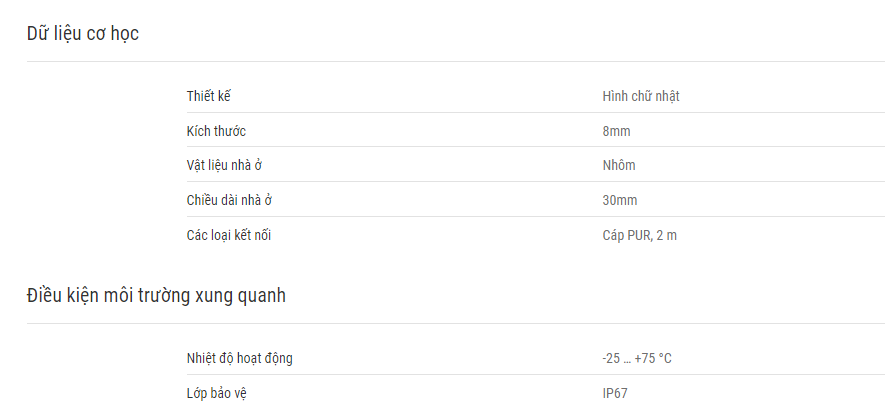Screen dimensions: 885x419
Task: Select the 'Lớp bảo vệ' label
Action: (217, 393)
